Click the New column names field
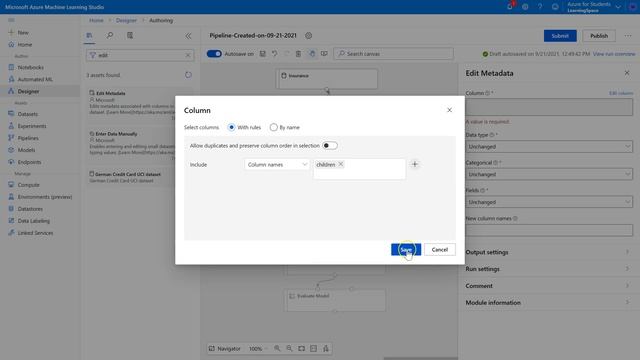 point(549,230)
